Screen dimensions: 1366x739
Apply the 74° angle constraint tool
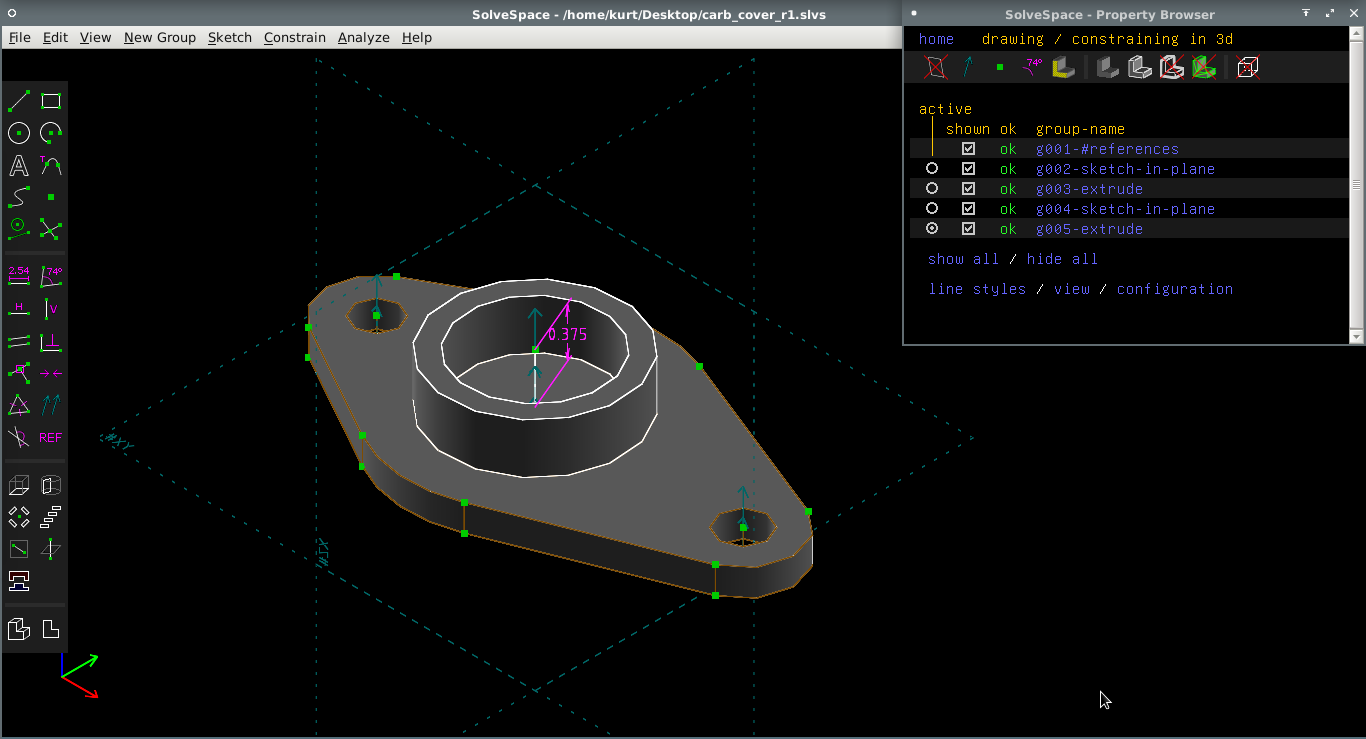click(51, 277)
